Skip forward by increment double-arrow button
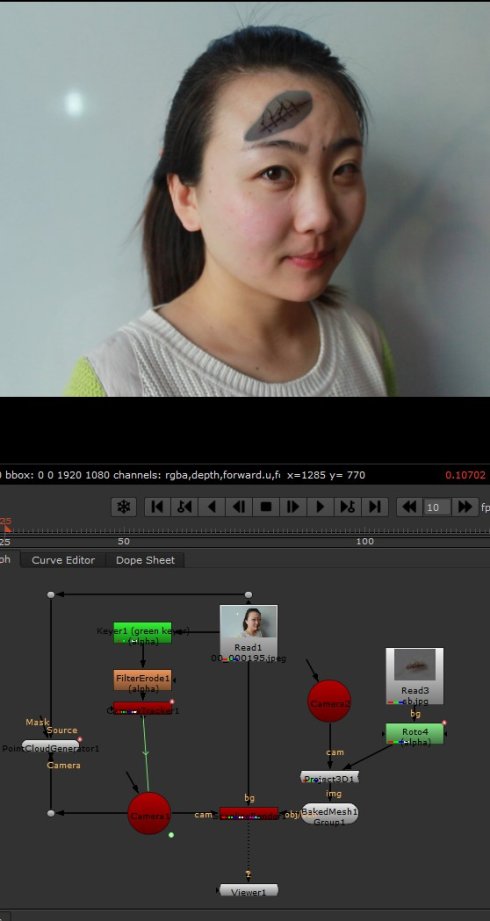The width and height of the screenshot is (490, 921). [x=465, y=507]
